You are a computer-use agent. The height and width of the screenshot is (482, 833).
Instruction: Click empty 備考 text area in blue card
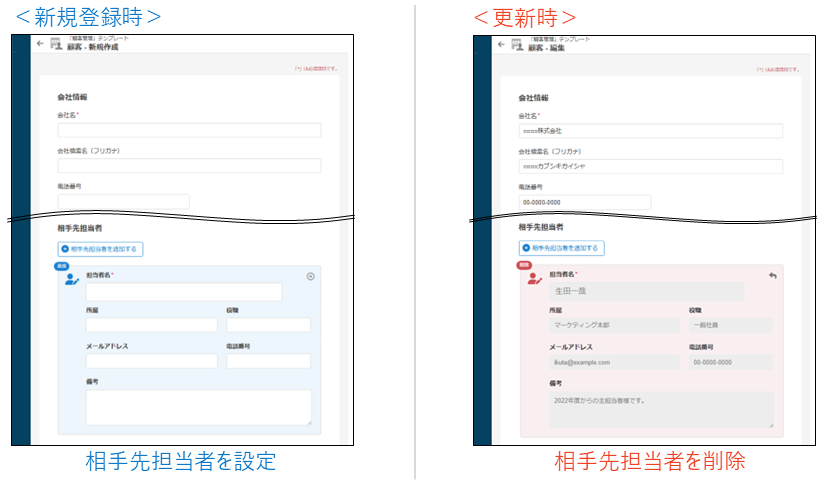tap(198, 408)
